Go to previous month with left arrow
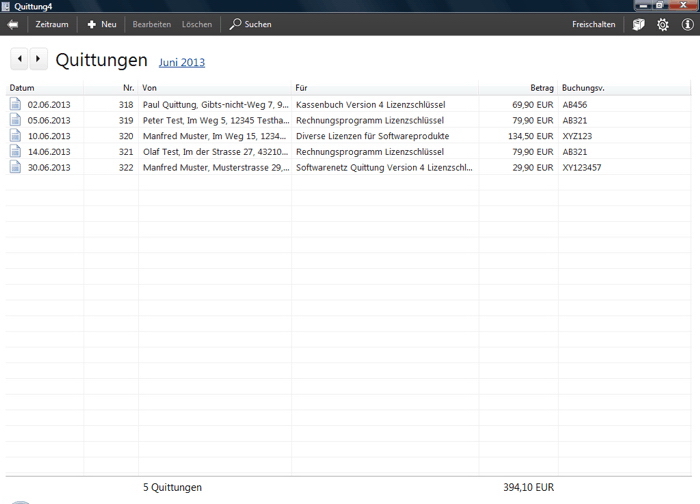 click(19, 60)
